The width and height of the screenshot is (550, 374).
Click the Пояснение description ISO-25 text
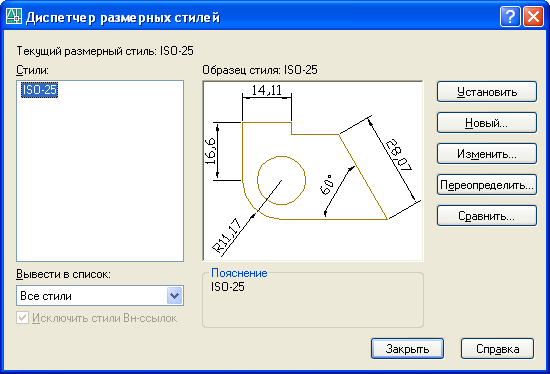tap(228, 287)
